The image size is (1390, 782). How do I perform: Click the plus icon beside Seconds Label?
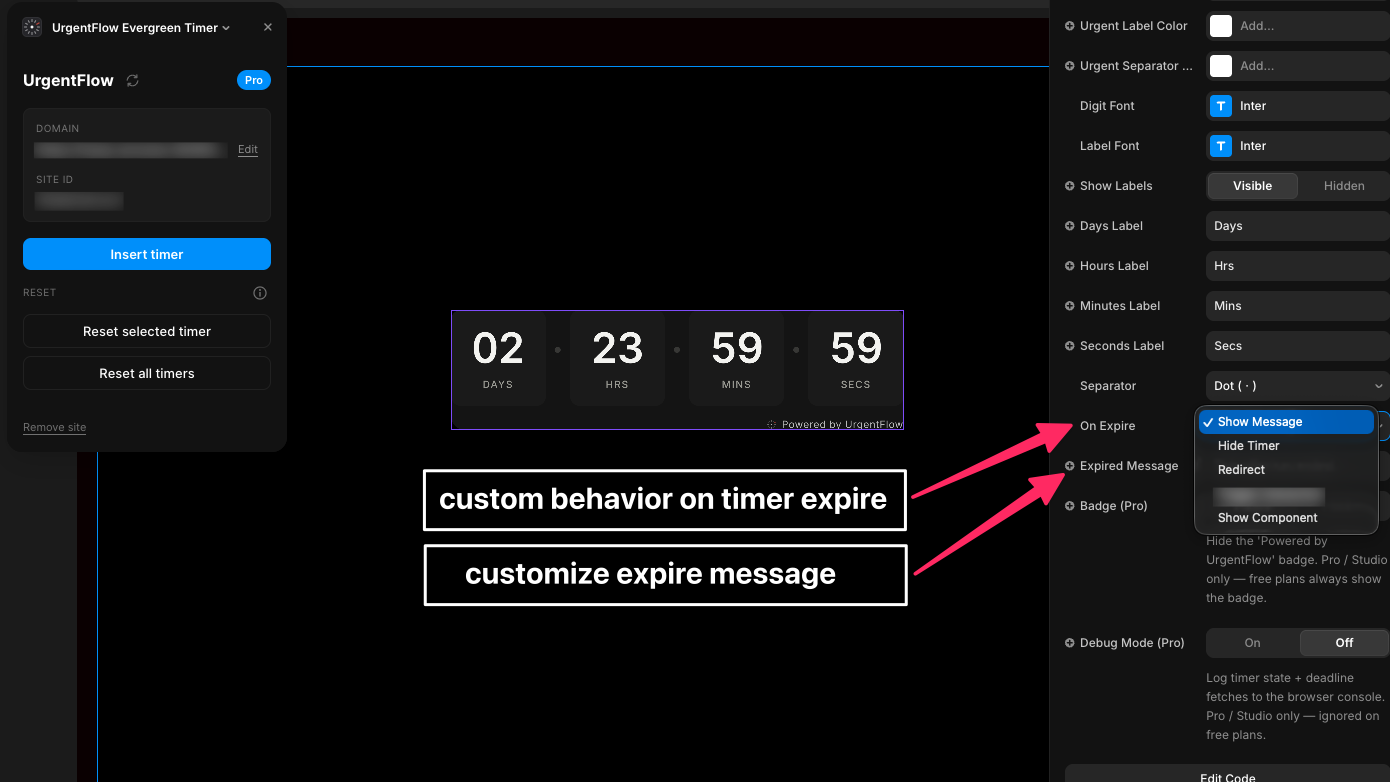1070,346
